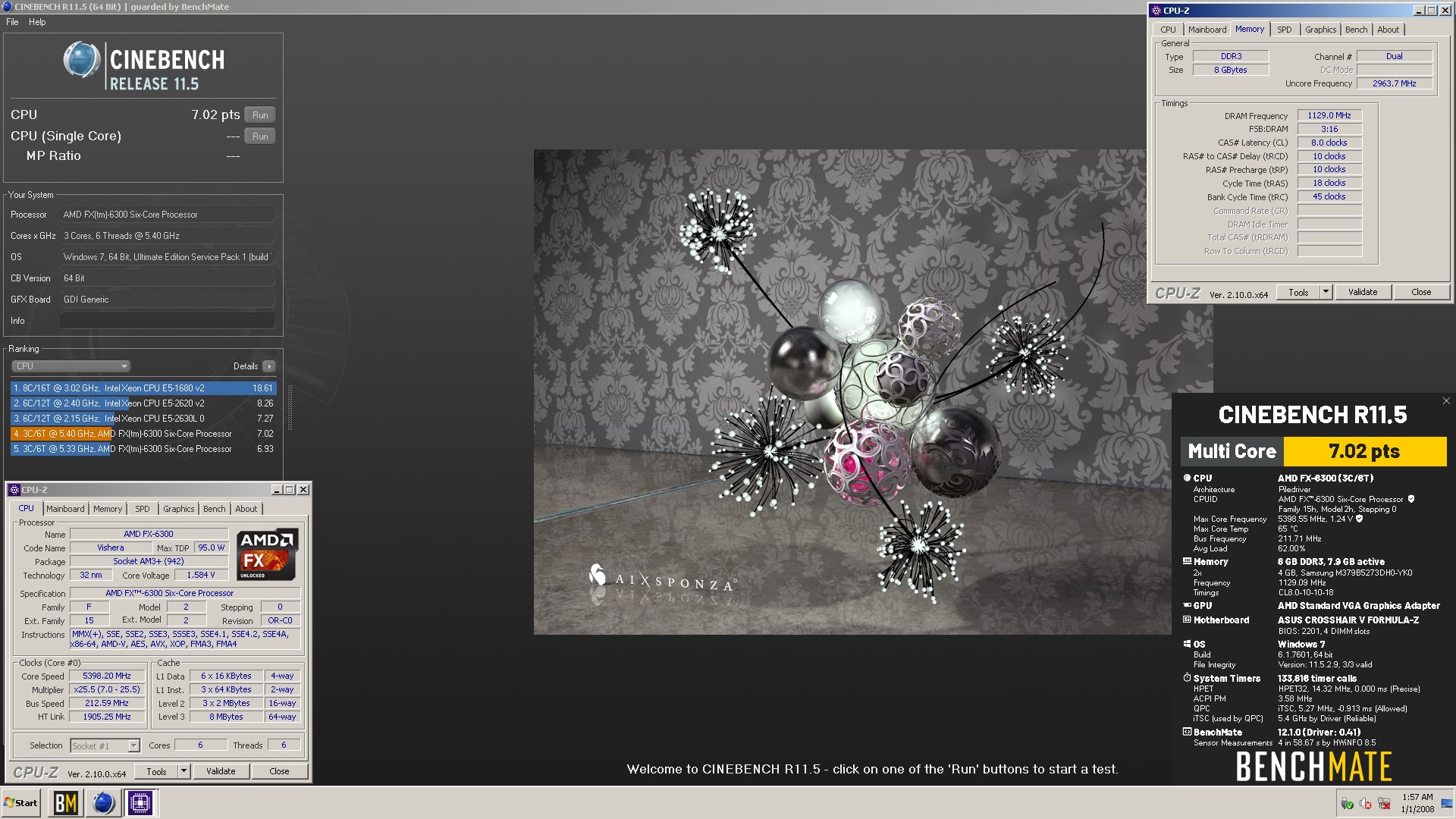1456x819 pixels.
Task: Click the CPU chip icon in BenchMate overlay
Action: point(1187,478)
